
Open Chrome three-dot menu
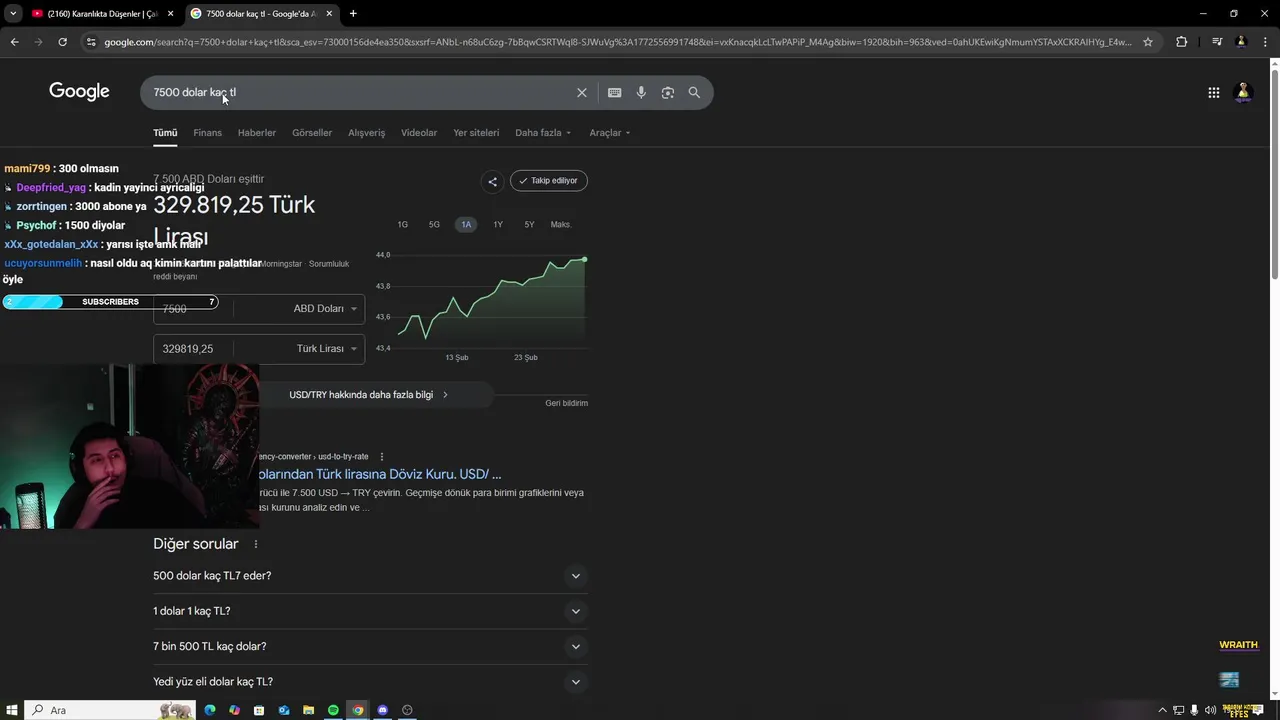pyautogui.click(x=1264, y=42)
